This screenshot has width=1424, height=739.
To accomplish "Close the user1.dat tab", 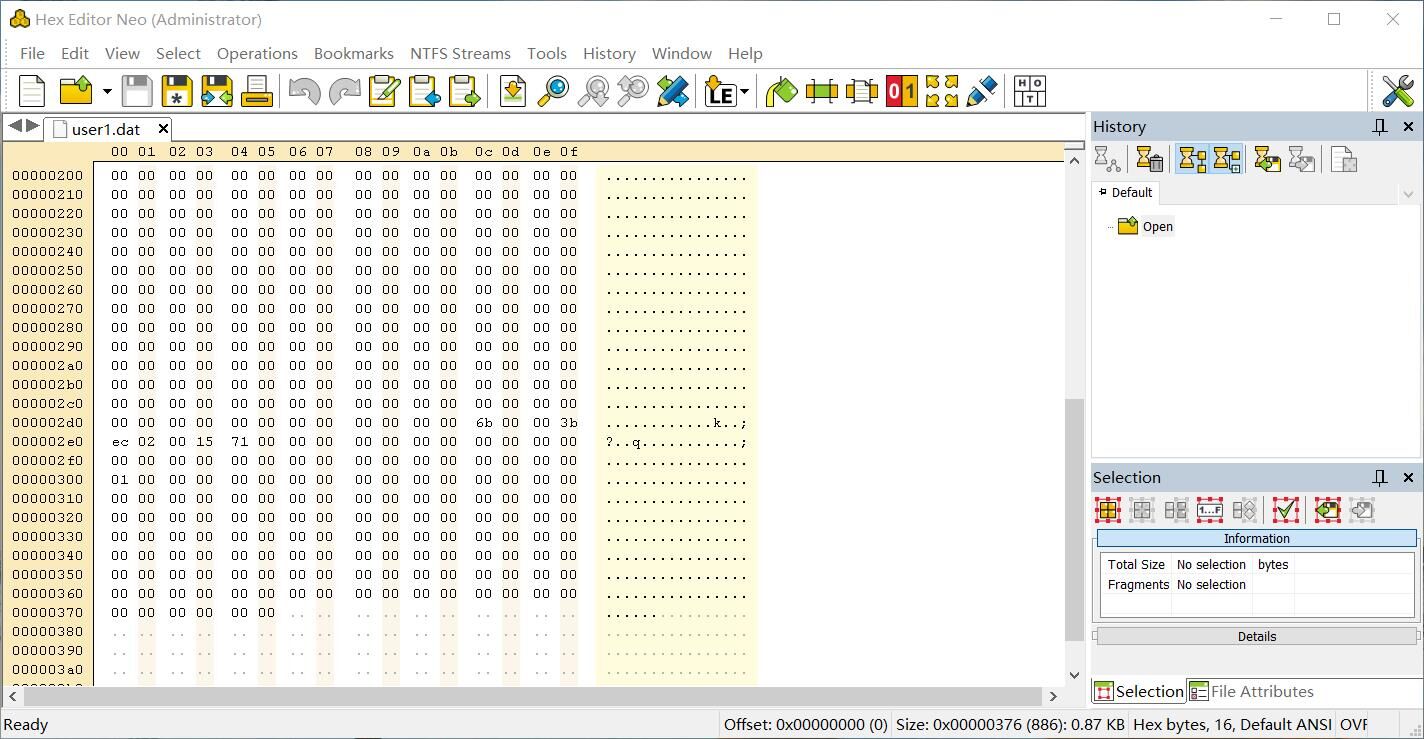I will [x=163, y=129].
